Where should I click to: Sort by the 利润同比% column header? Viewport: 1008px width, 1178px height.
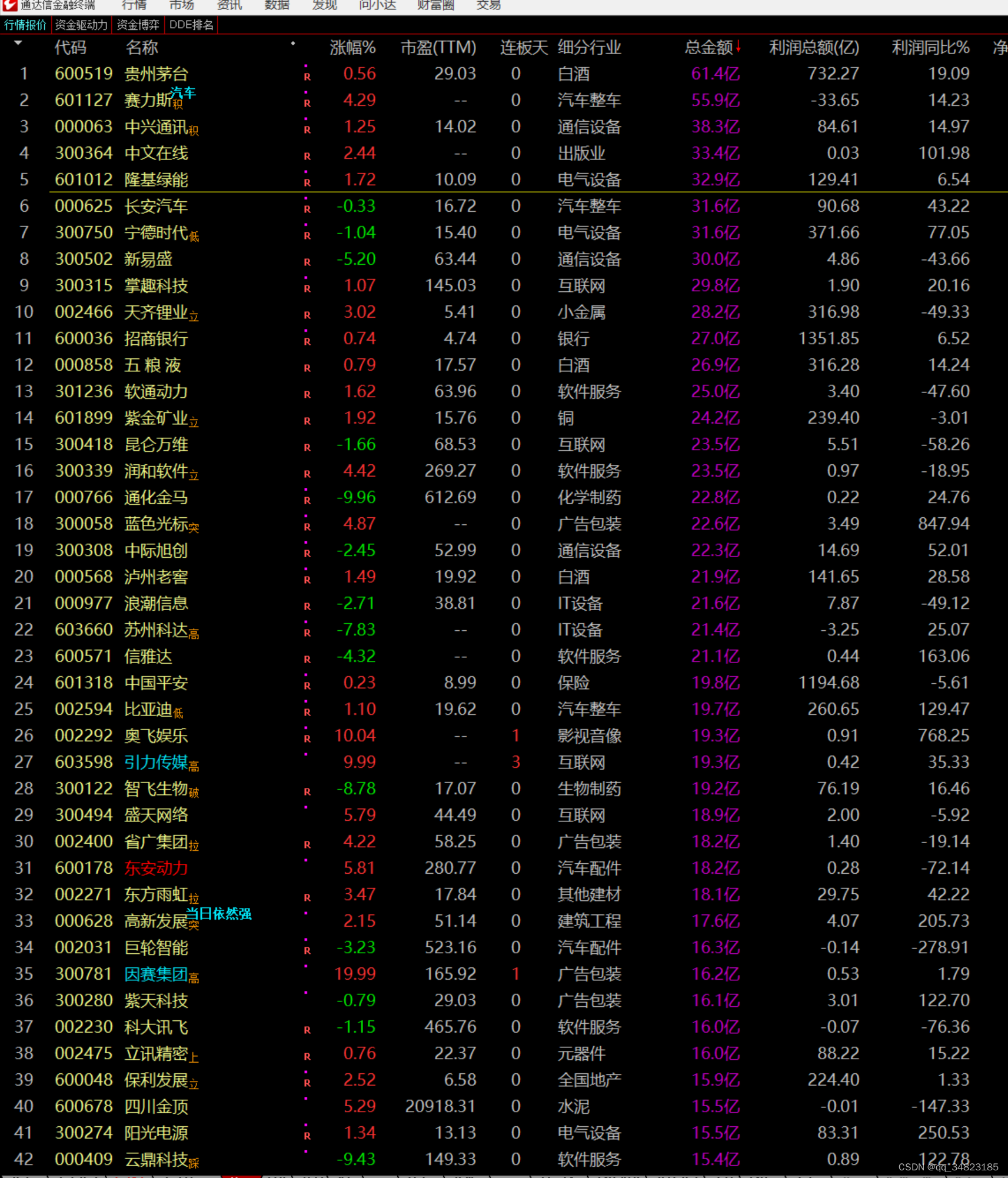click(x=930, y=47)
